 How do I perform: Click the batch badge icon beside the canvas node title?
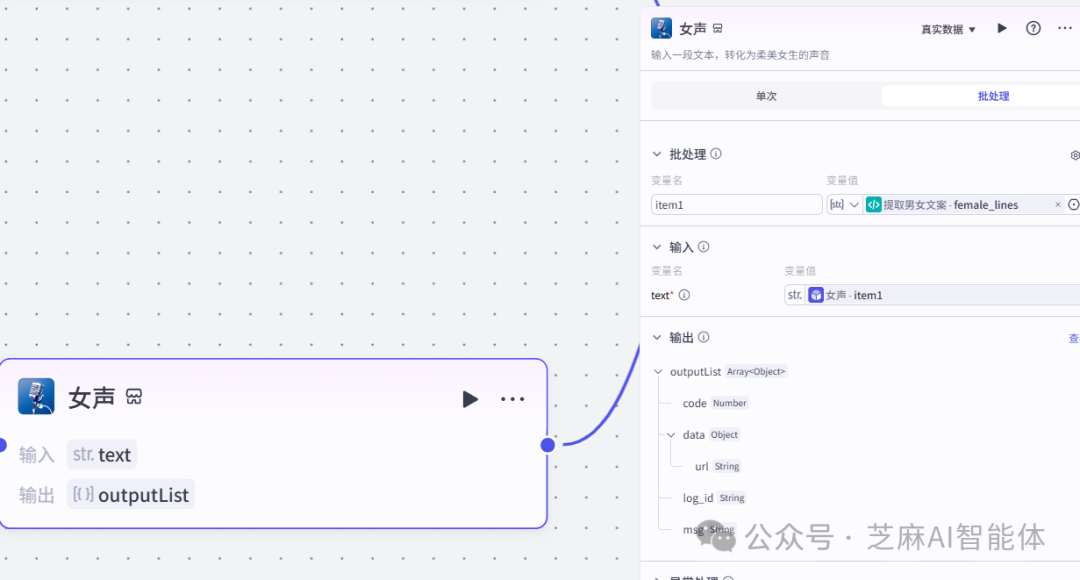(134, 397)
